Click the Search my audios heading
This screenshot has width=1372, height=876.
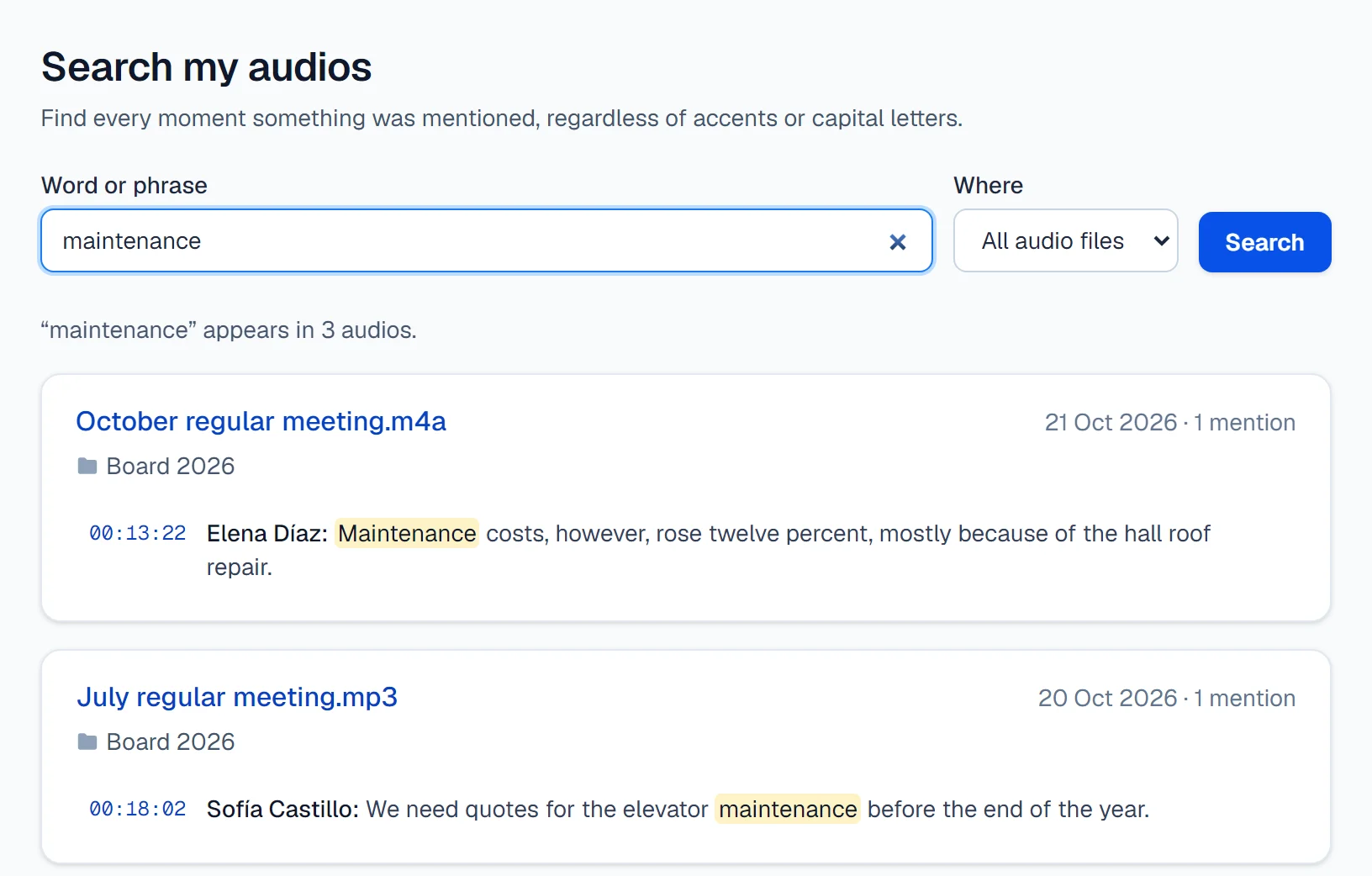(207, 67)
